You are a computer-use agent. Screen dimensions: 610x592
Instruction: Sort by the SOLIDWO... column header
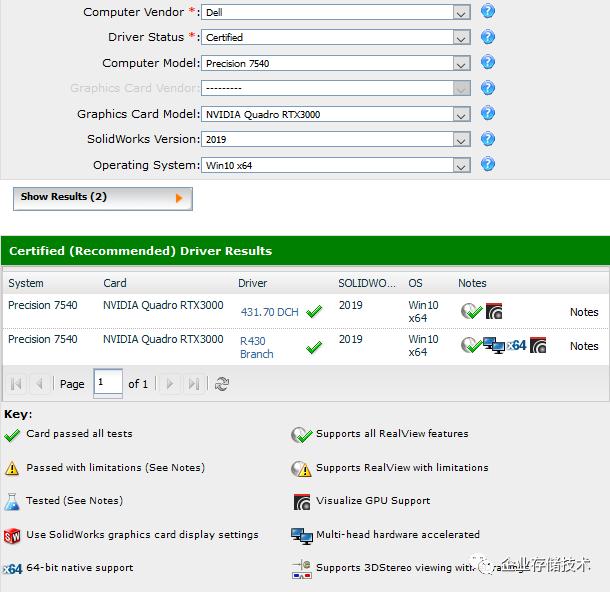pyautogui.click(x=367, y=283)
